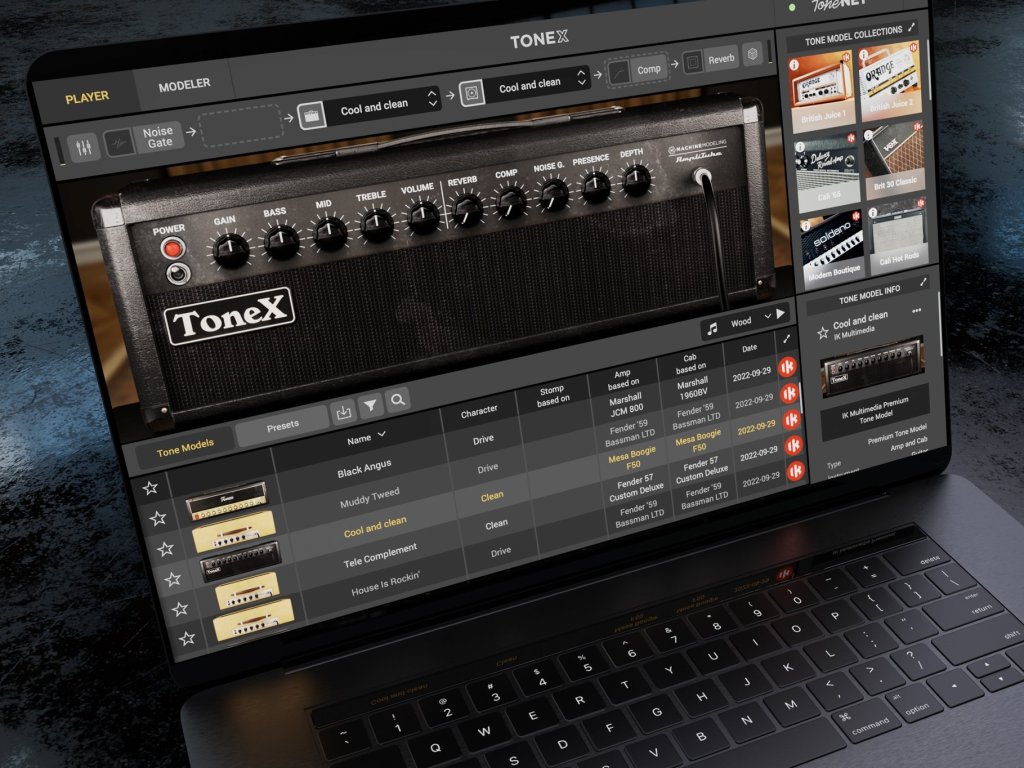Click the TREBLE knob
The width and height of the screenshot is (1024, 768).
377,224
